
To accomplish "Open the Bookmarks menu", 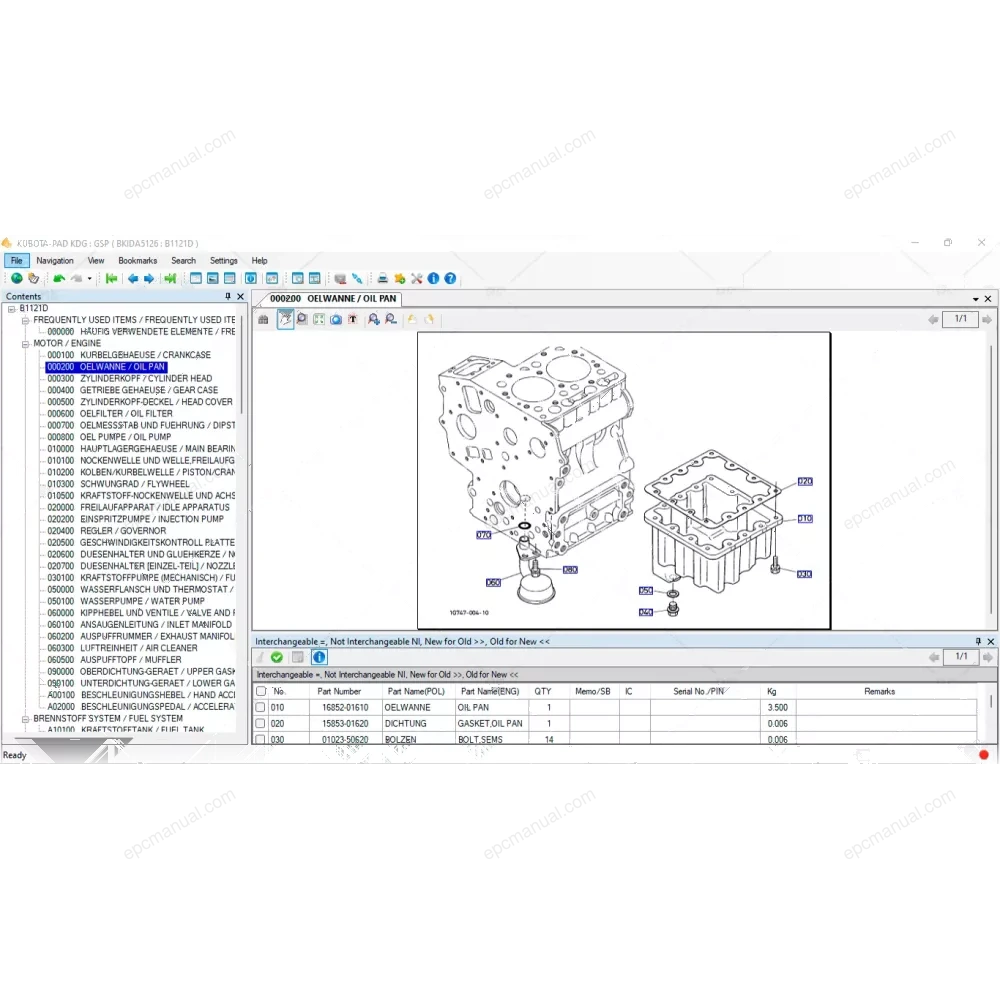I will 138,261.
